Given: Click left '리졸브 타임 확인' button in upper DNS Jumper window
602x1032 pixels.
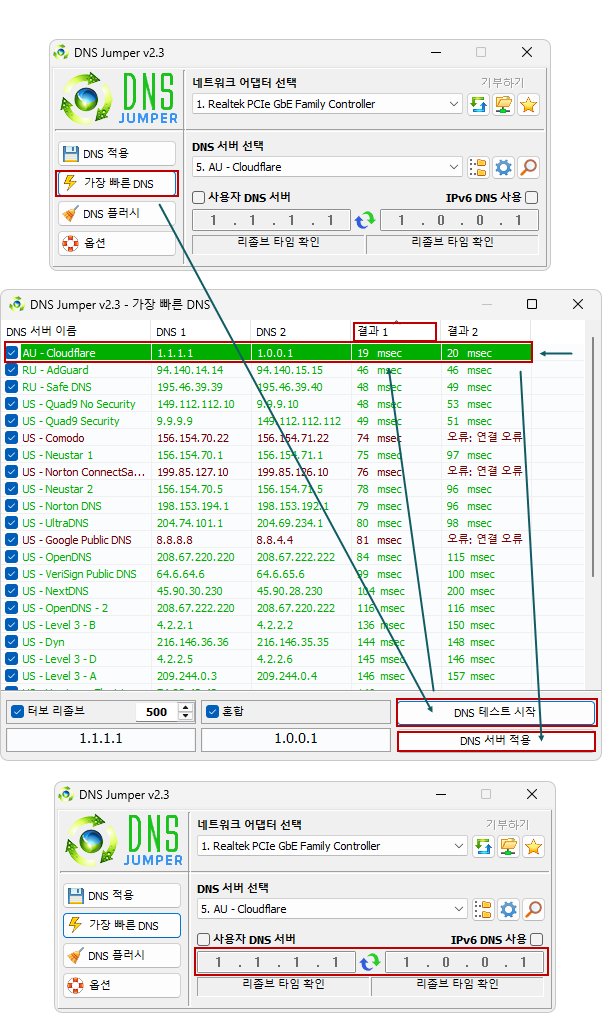Looking at the screenshot, I should coord(278,243).
